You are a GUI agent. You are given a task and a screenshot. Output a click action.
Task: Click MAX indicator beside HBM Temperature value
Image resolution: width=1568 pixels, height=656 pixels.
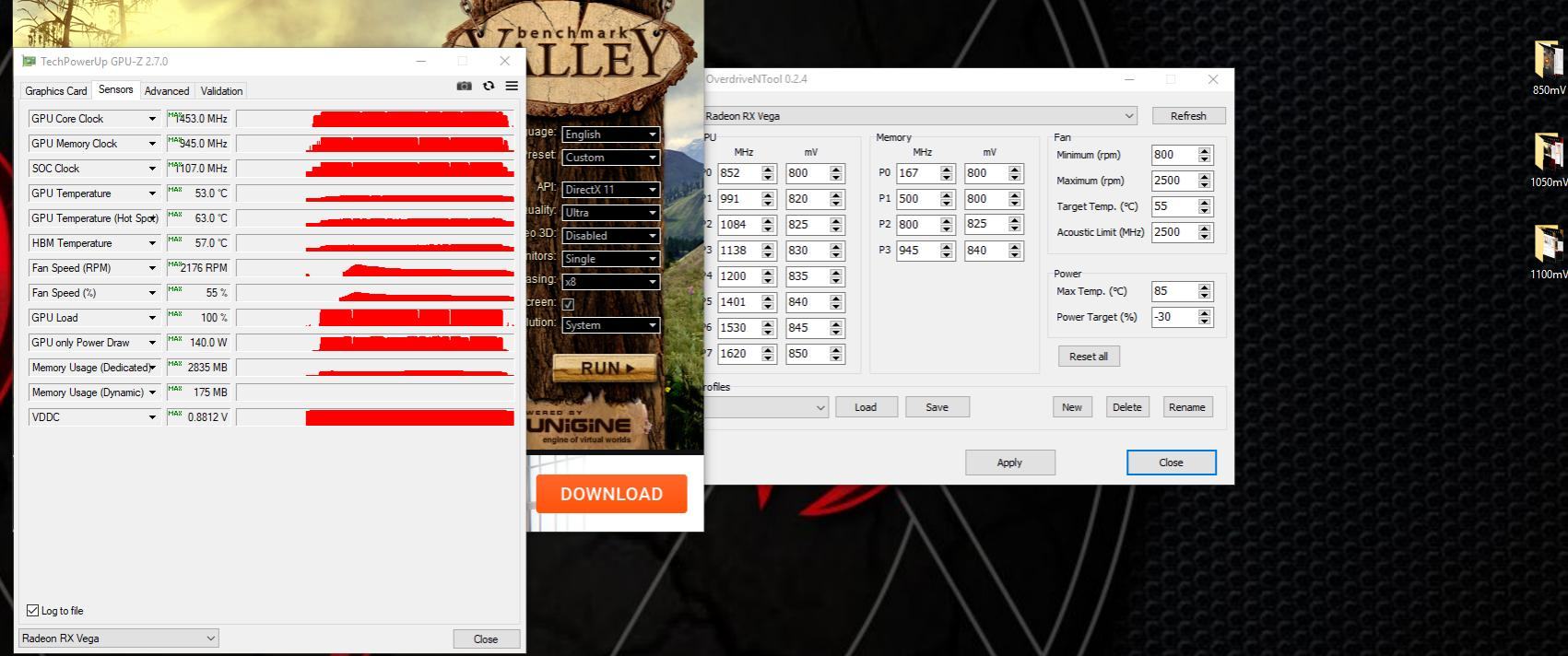(x=175, y=240)
